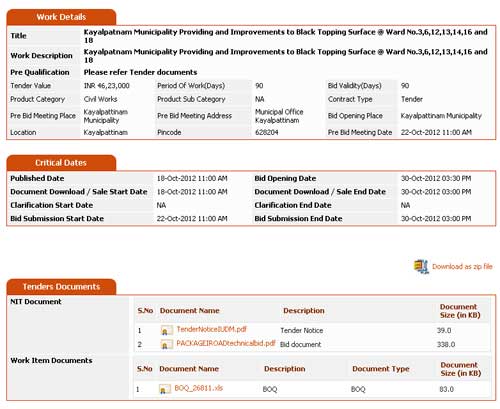Screen dimensions: 500x409
Task: Select the Tenders Documents section header
Action: click(61, 287)
